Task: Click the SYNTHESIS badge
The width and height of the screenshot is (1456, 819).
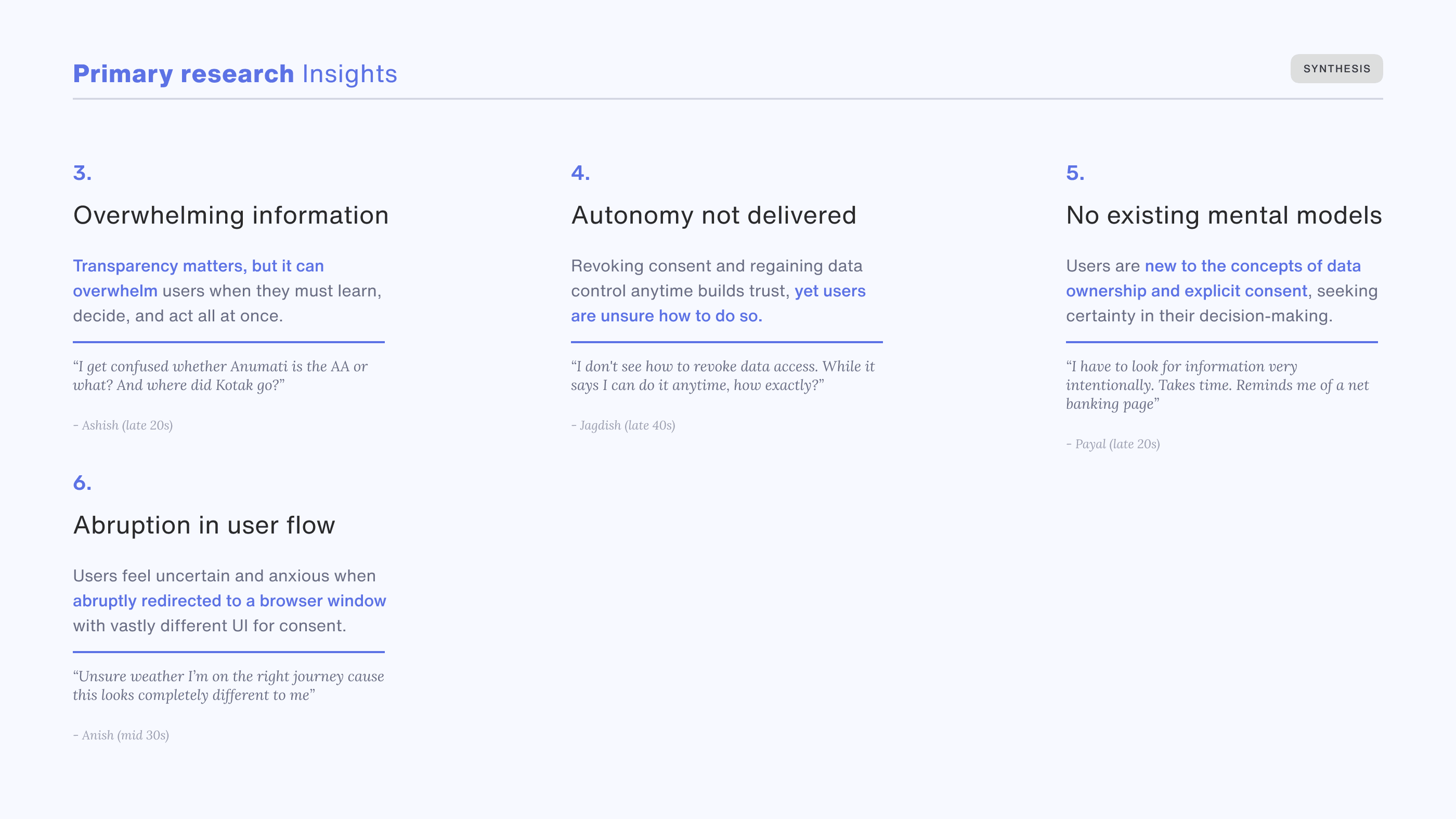Action: point(1336,69)
